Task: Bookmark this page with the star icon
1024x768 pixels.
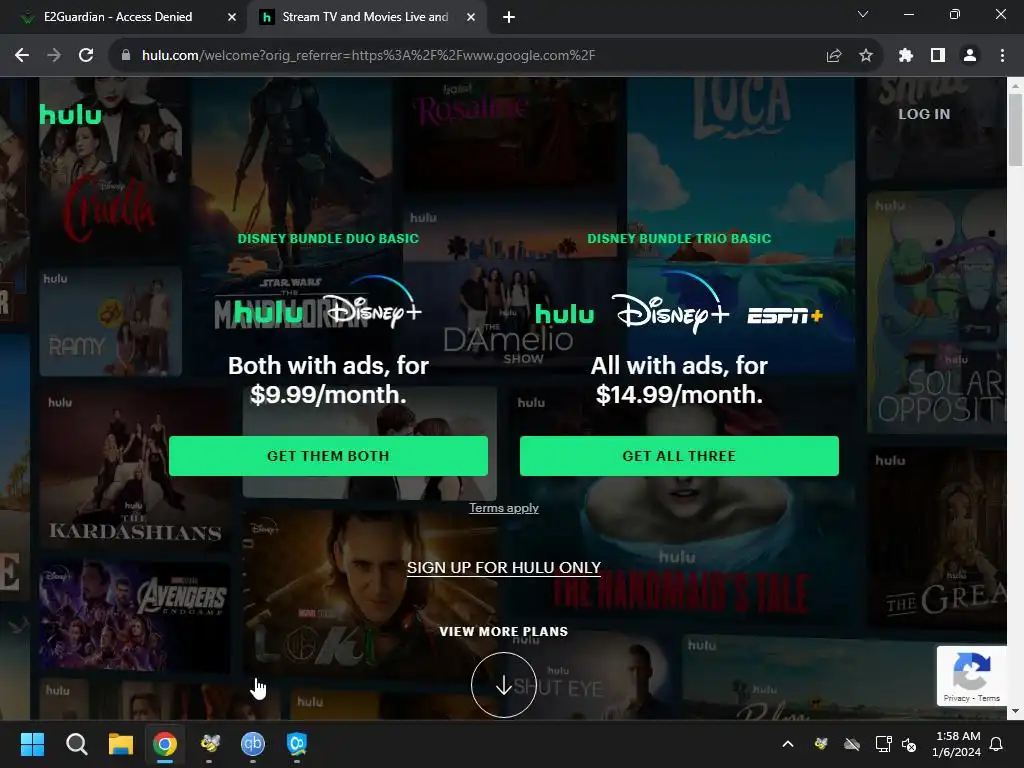Action: (866, 56)
